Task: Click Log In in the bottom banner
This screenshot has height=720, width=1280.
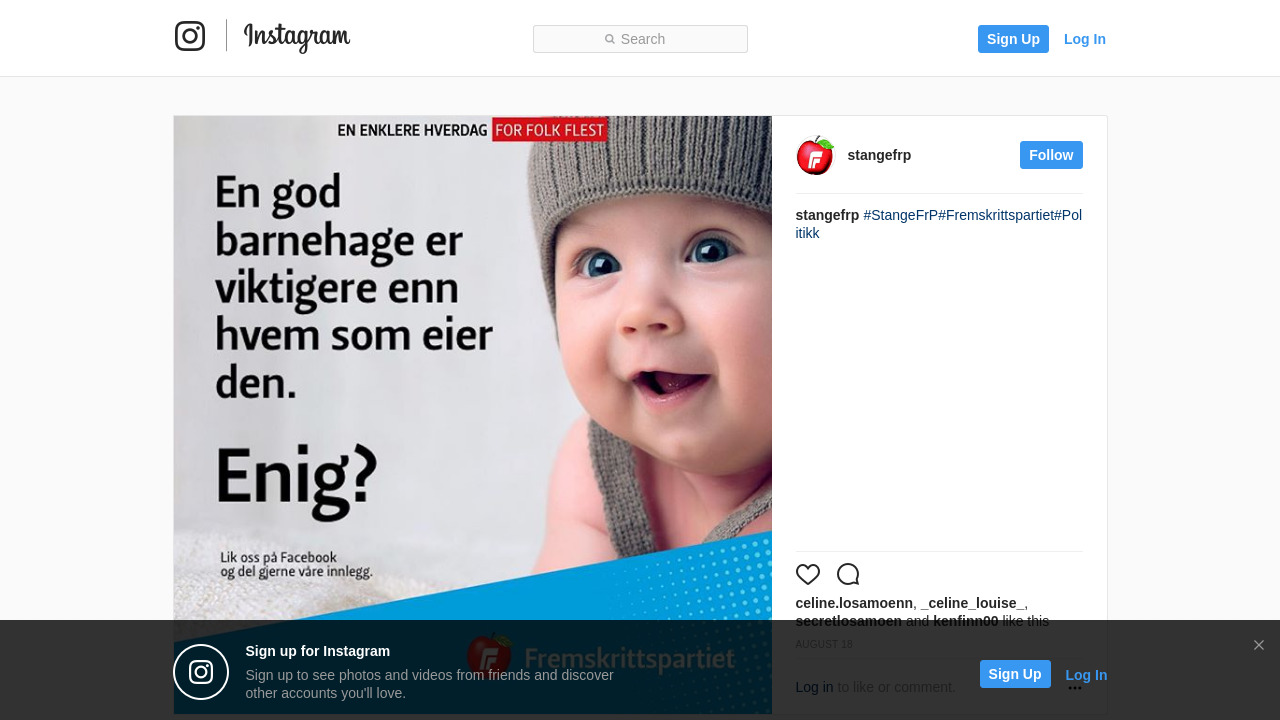Action: click(x=1086, y=675)
